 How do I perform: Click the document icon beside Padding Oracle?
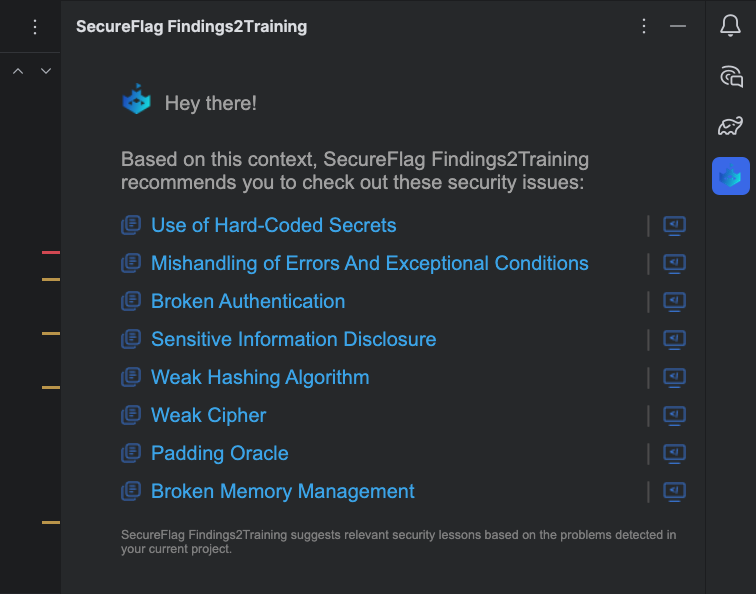click(131, 454)
